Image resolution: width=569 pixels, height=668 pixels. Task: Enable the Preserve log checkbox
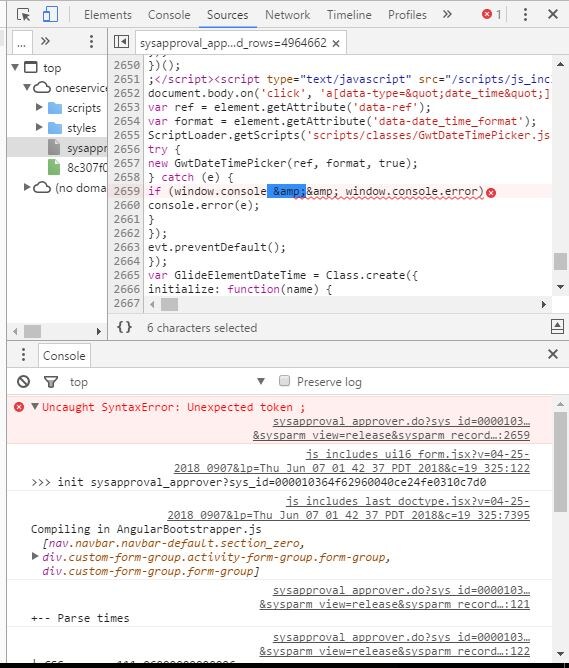click(x=284, y=380)
